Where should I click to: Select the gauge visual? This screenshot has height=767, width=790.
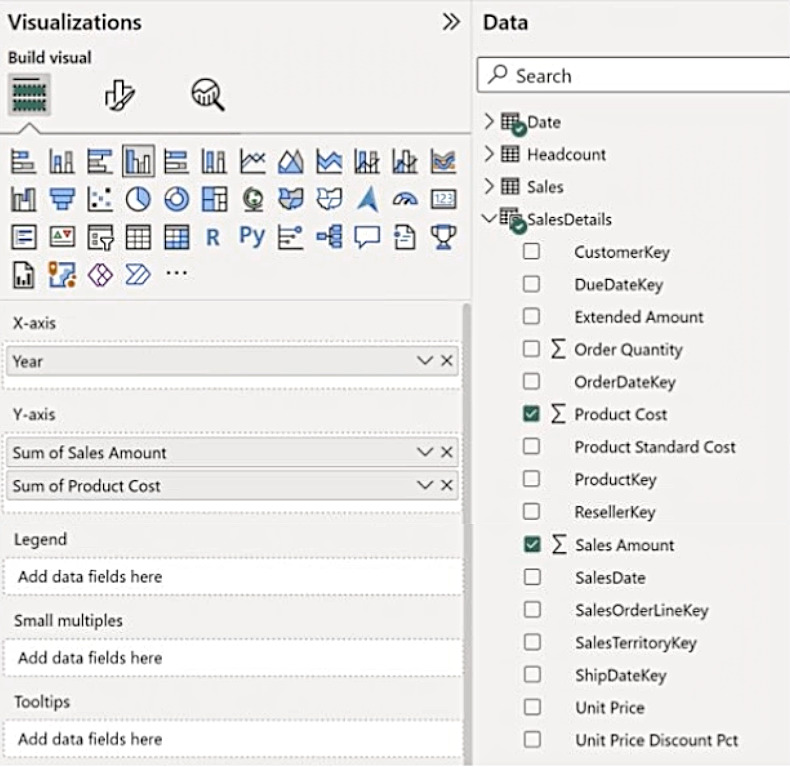[405, 199]
